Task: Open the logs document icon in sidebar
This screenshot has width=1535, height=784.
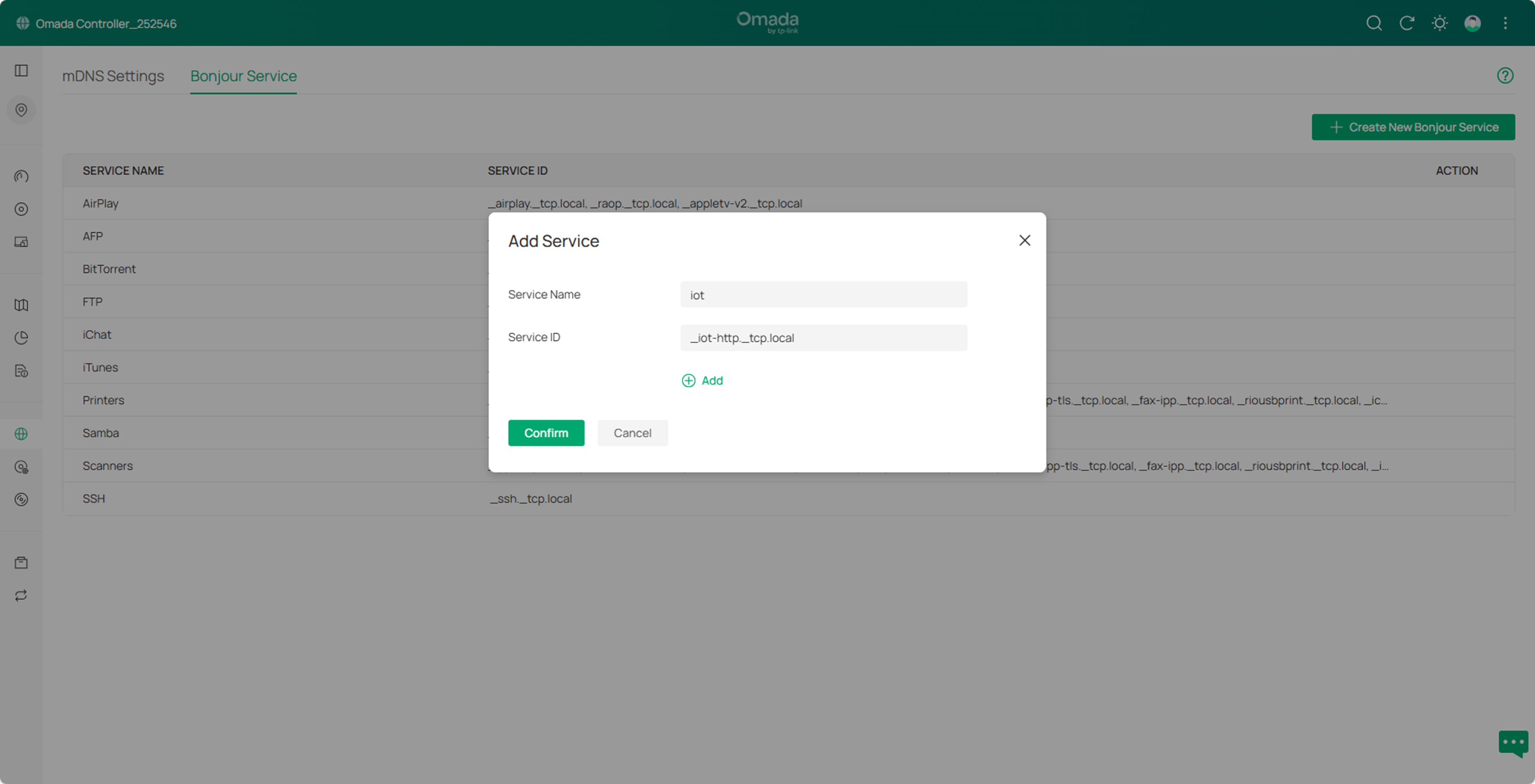Action: 21,370
